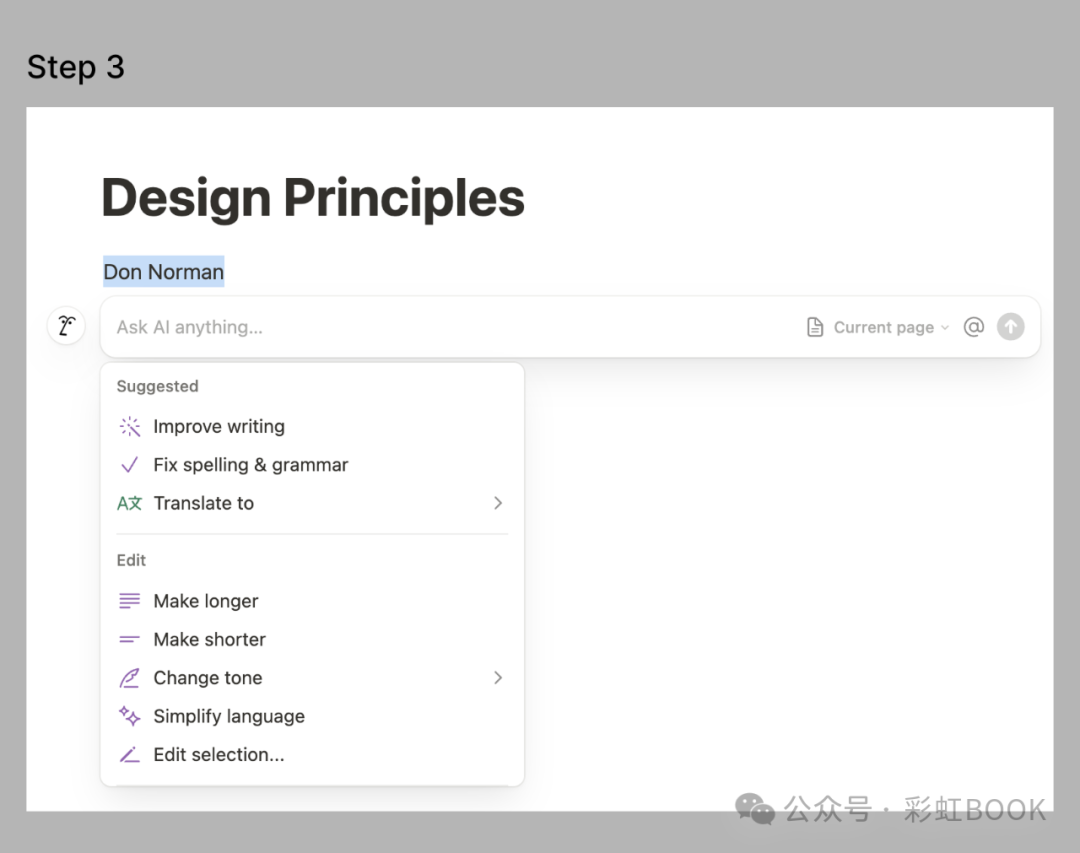Choose the Simplify language option
The width and height of the screenshot is (1080, 853).
(x=228, y=716)
